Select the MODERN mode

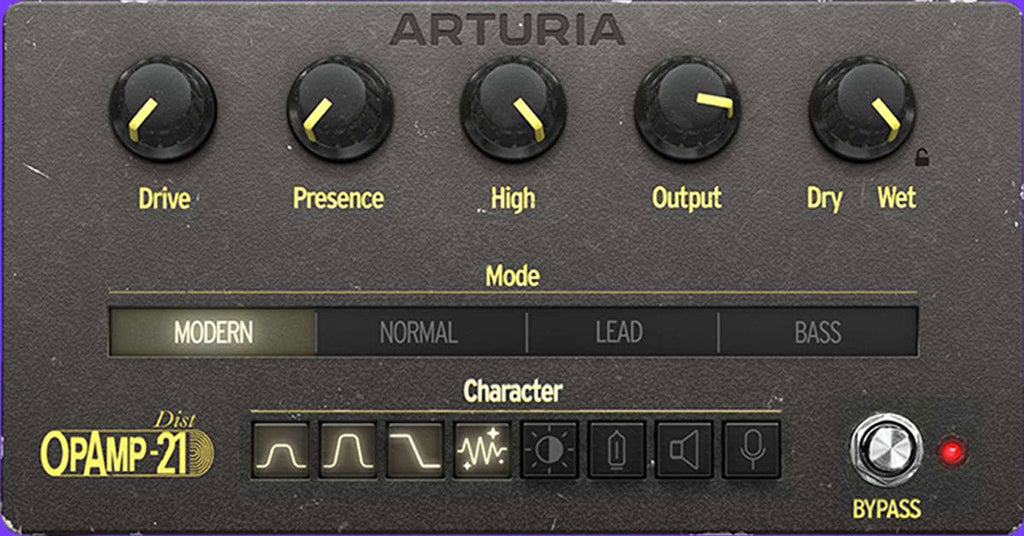coord(213,332)
